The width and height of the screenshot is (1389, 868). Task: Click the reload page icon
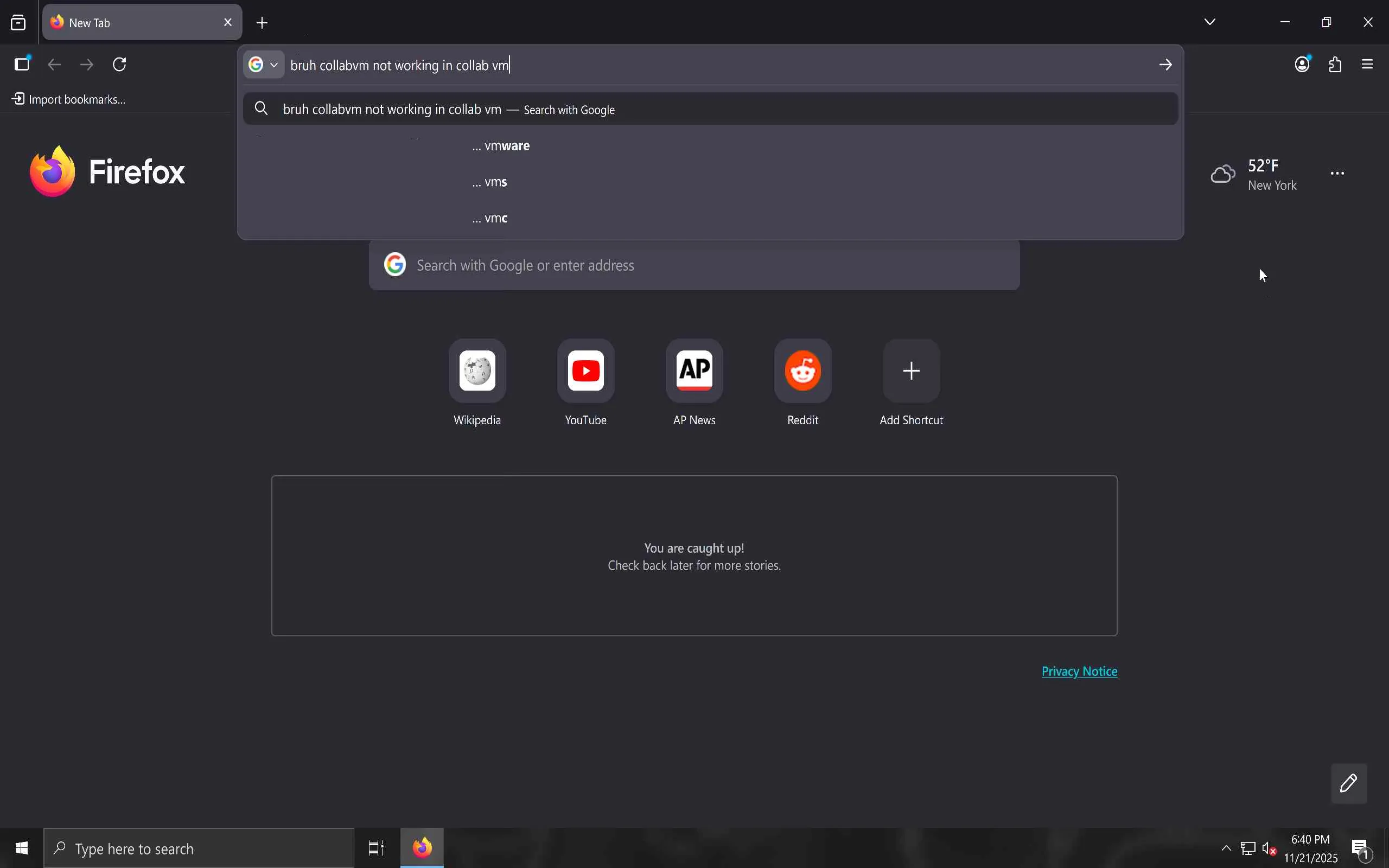pyautogui.click(x=119, y=65)
